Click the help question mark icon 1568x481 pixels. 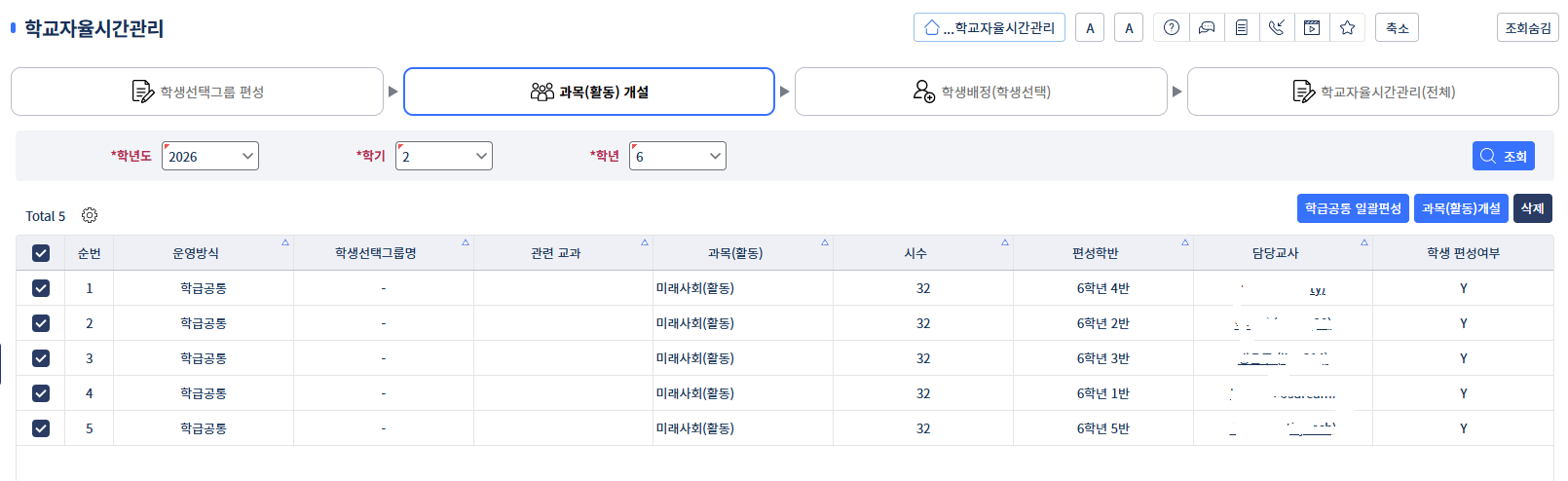coord(1172,28)
